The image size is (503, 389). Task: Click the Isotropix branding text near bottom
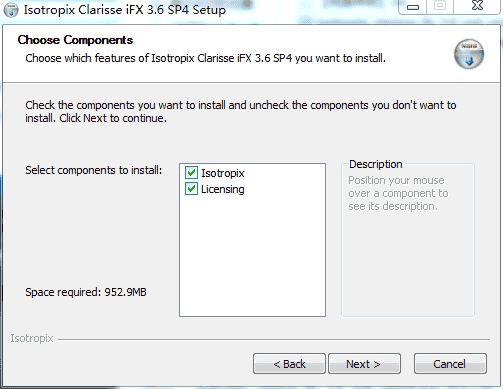32,338
